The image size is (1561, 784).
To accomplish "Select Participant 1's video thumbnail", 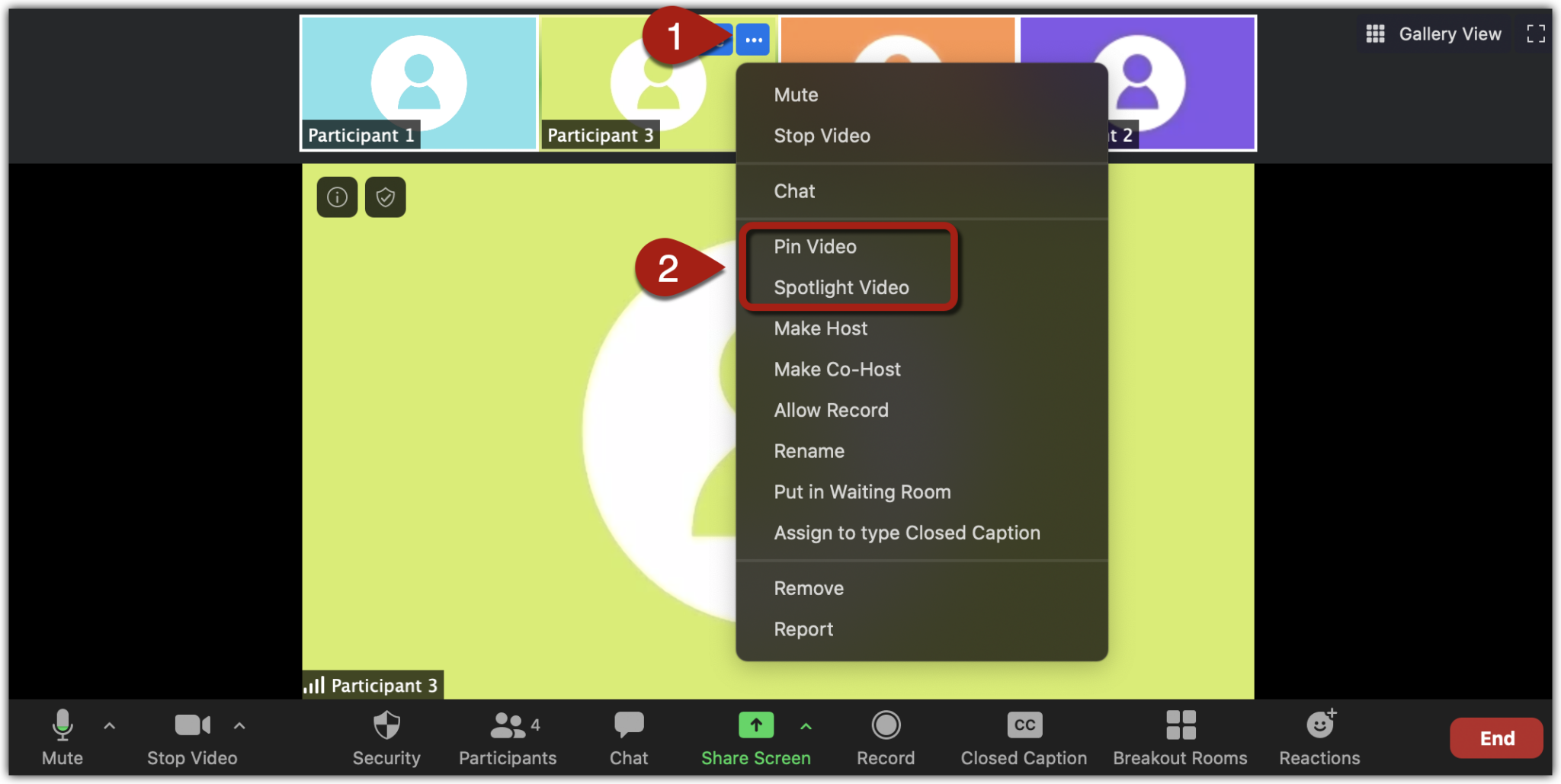I will pos(418,83).
